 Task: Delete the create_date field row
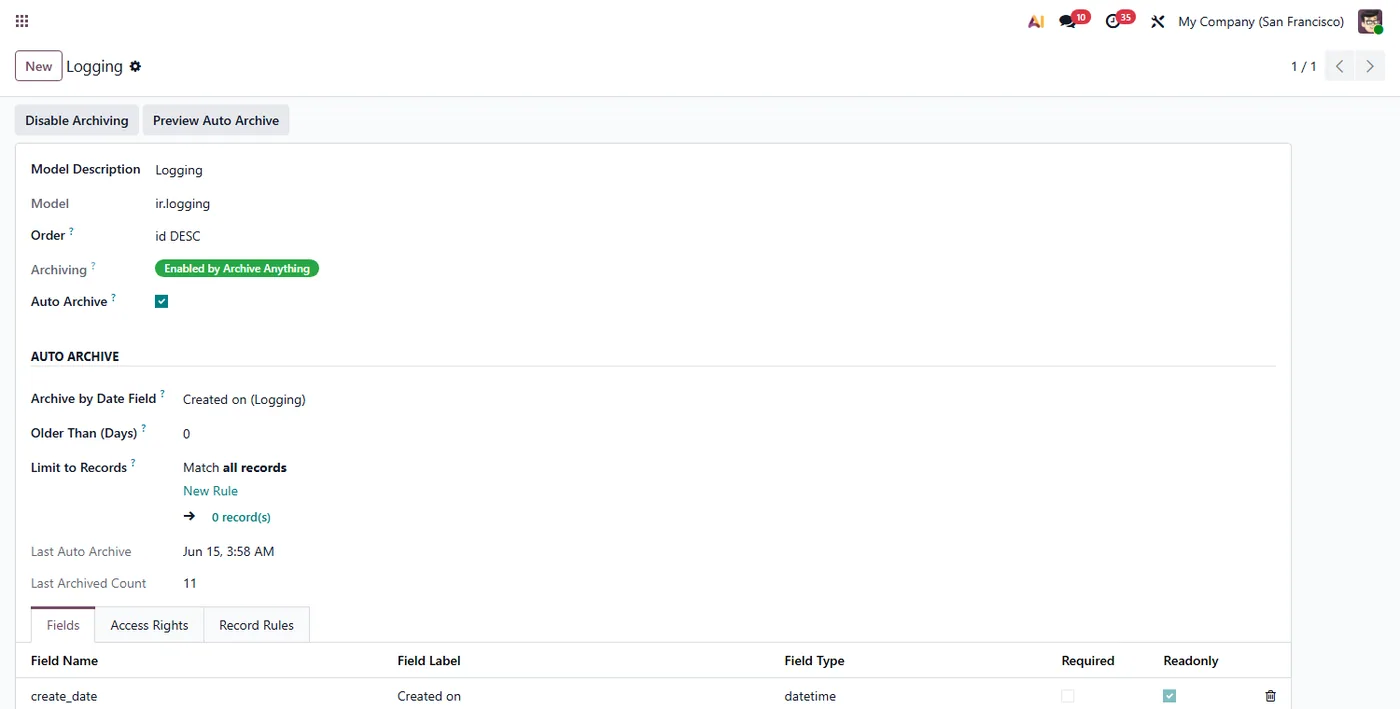point(1270,696)
